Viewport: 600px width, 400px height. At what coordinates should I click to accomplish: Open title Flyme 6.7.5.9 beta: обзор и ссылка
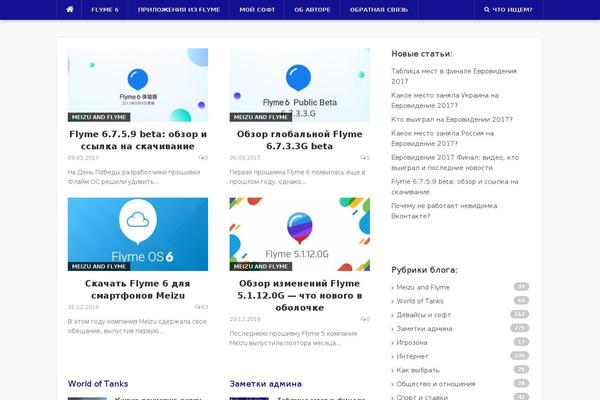coord(138,140)
